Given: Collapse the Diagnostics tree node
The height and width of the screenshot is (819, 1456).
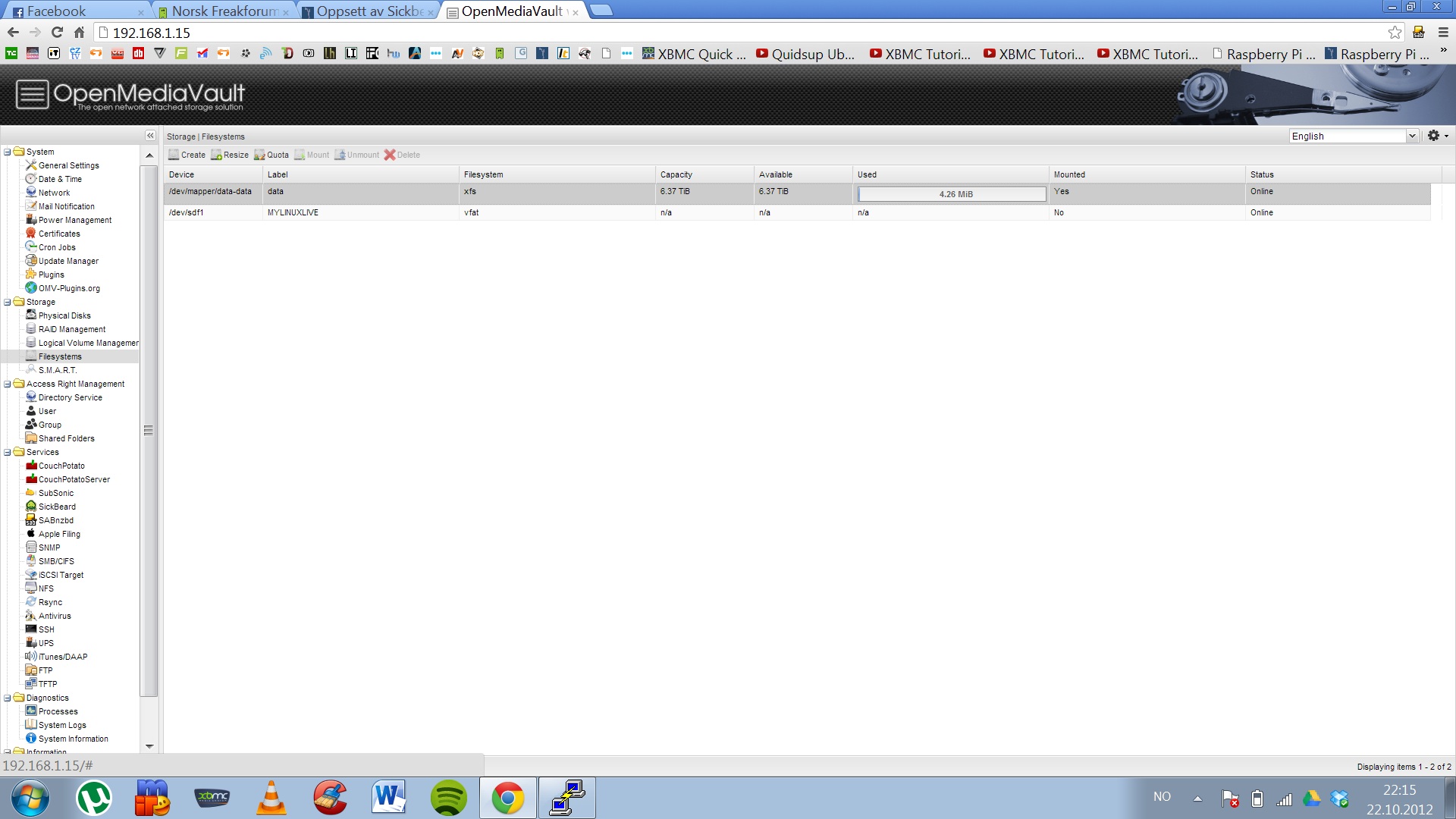Looking at the screenshot, I should pos(8,698).
